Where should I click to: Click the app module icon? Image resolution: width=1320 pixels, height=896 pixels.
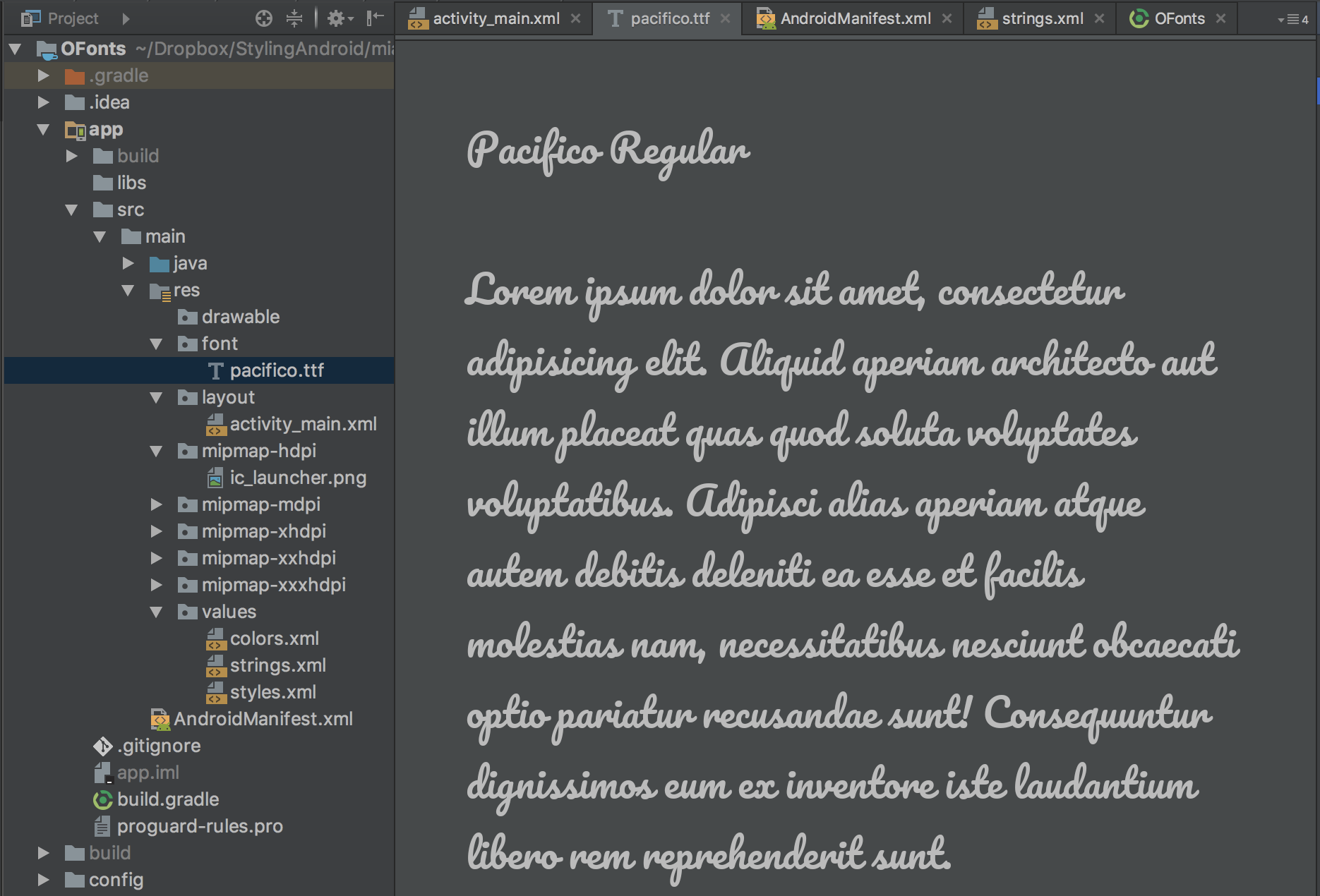click(75, 130)
